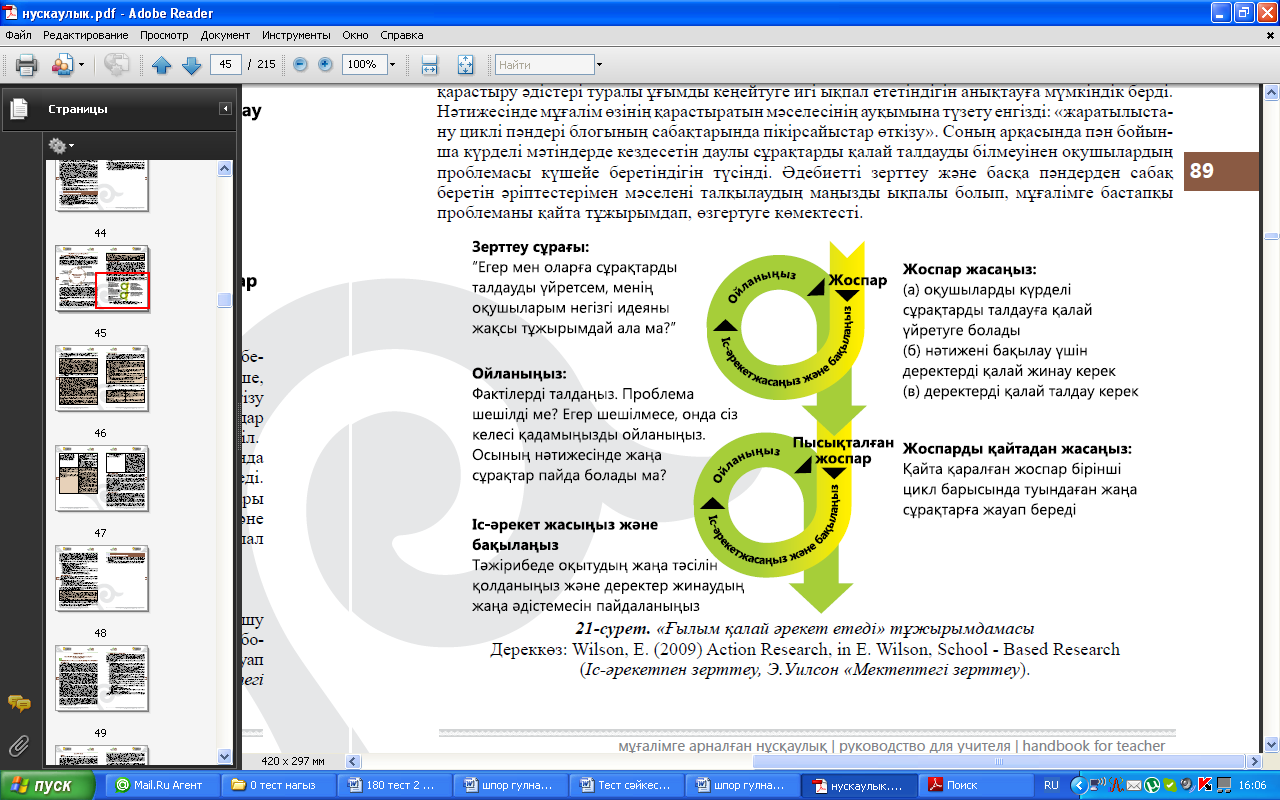
Task: Select page 45 thumbnail
Action: pyautogui.click(x=102, y=279)
